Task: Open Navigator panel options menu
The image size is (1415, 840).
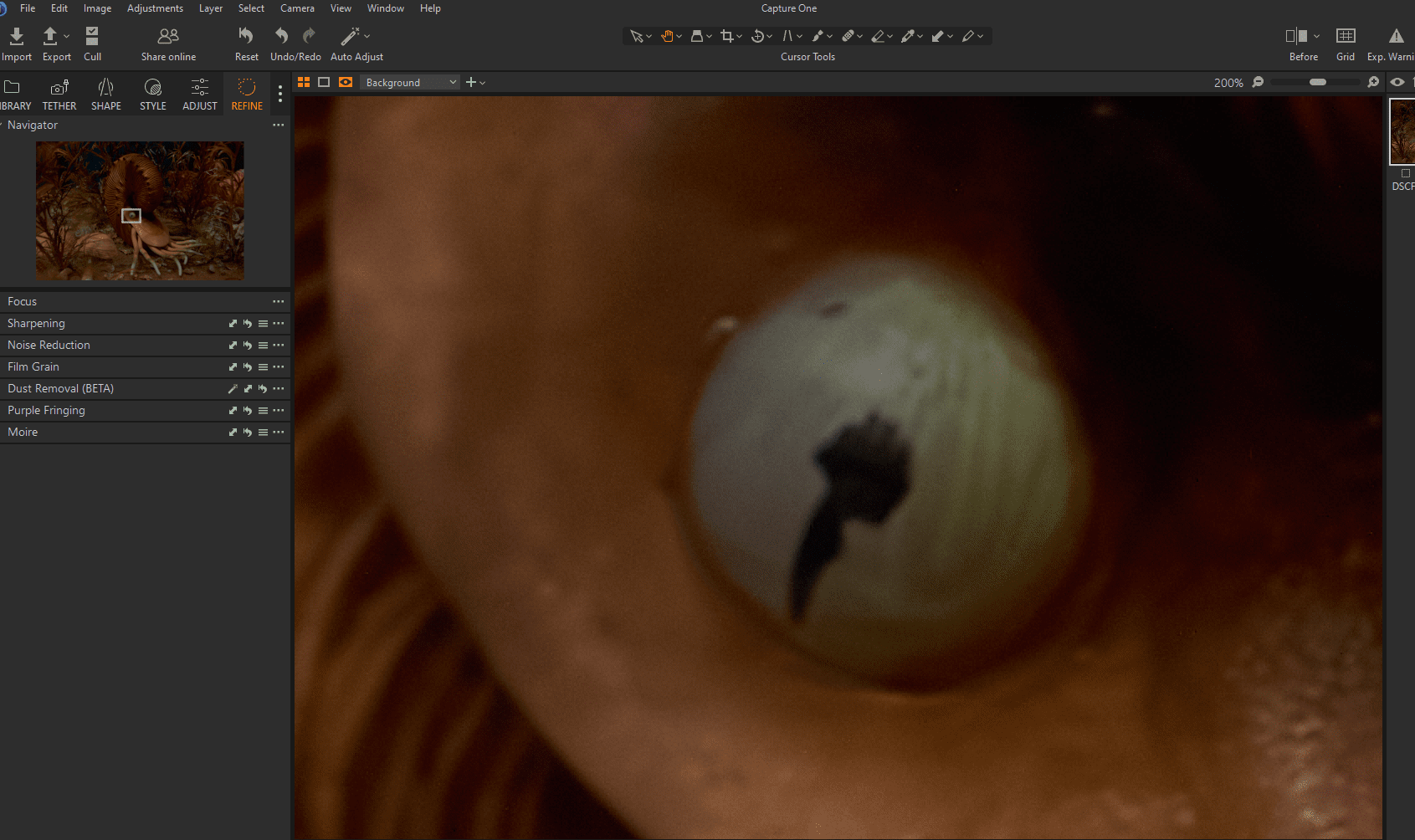Action: coord(279,125)
